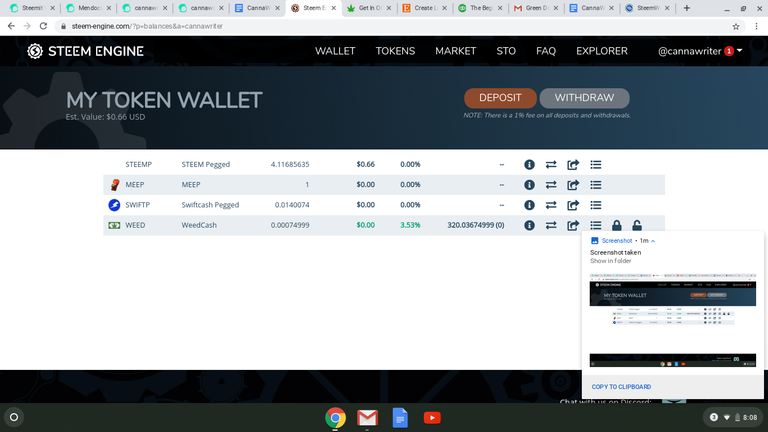Open Gmail from the shelf

[367, 418]
